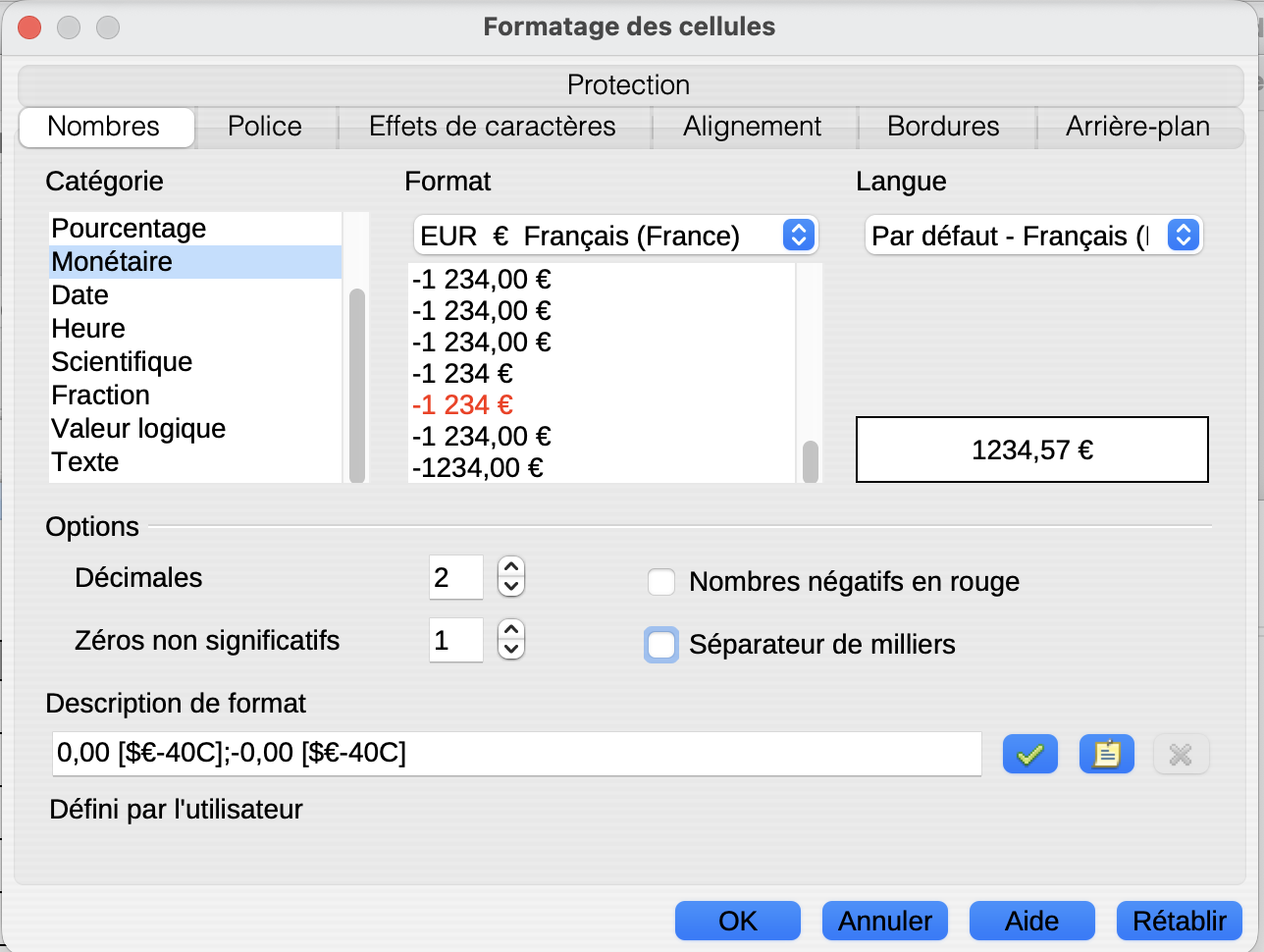Click the Catégorie list scrollbar
The image size is (1264, 952).
[357, 385]
